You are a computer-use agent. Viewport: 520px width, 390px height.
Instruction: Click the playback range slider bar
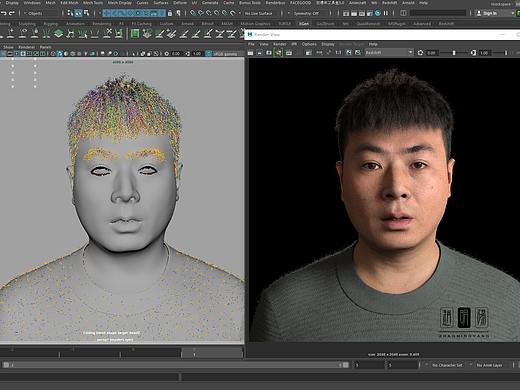(176, 365)
